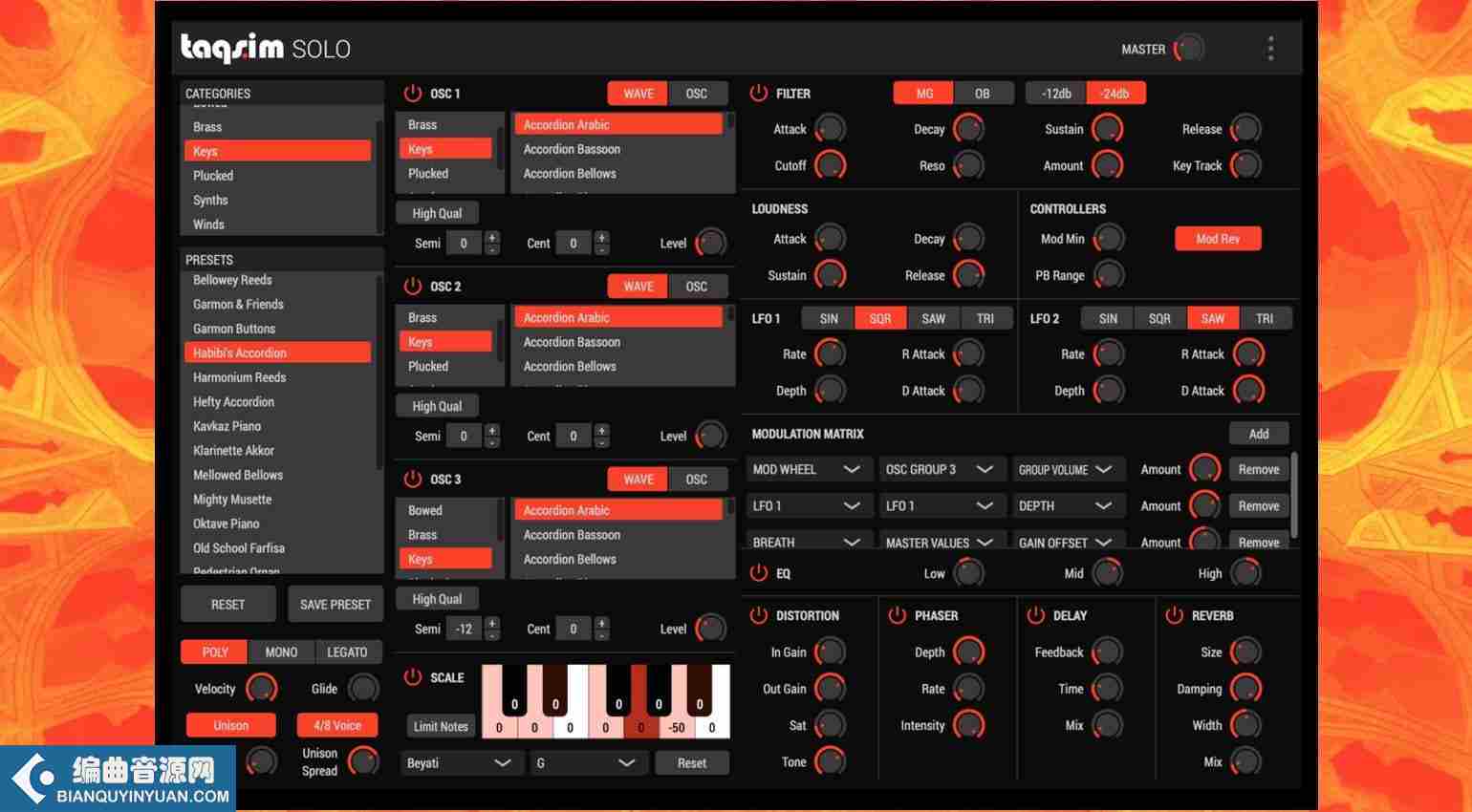Toggle High Qual for OSC 3
This screenshot has width=1472, height=812.
click(437, 599)
